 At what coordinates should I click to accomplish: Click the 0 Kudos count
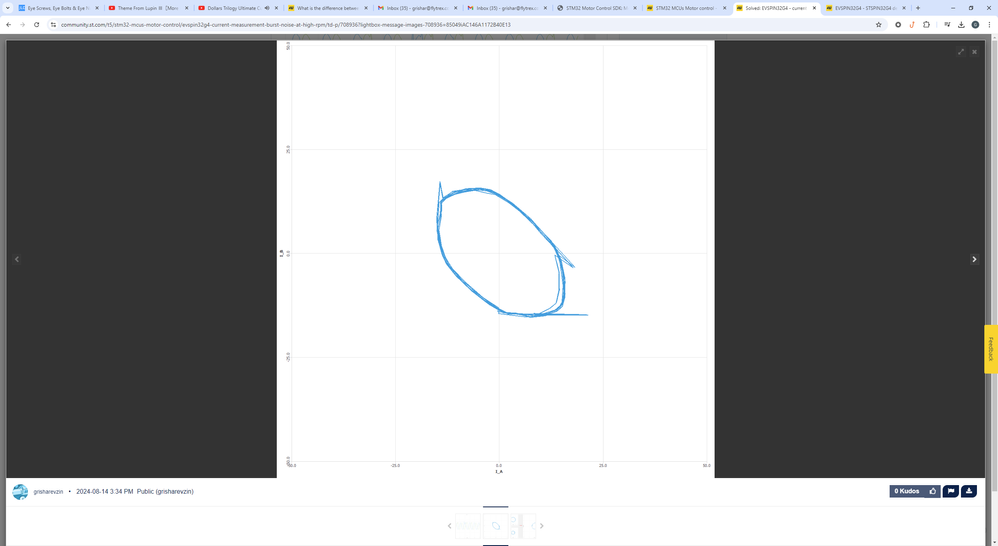(x=907, y=491)
